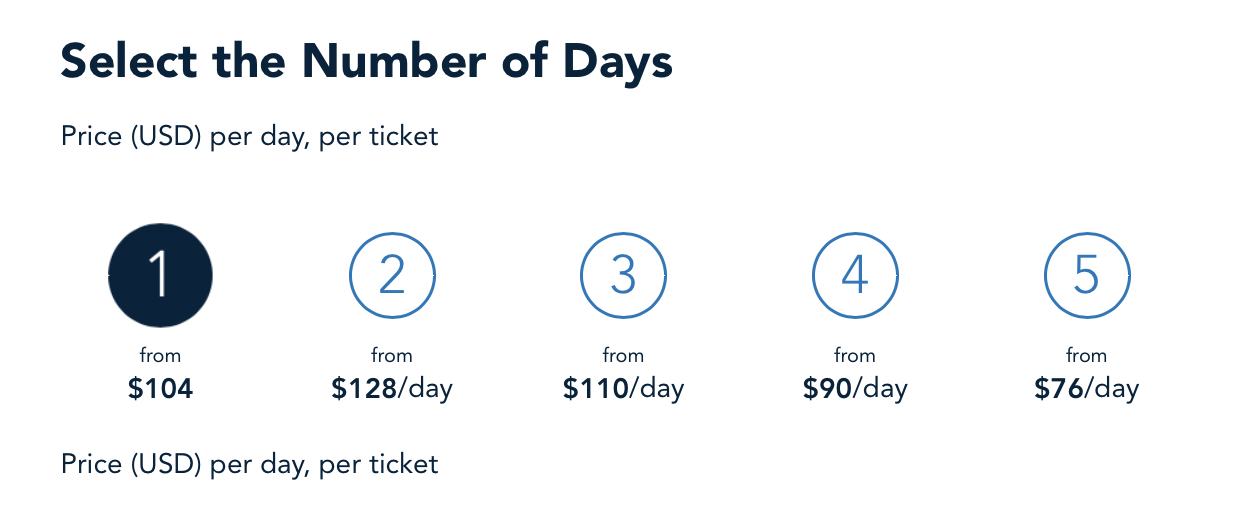
Task: Select the $90/day price text
Action: (855, 389)
